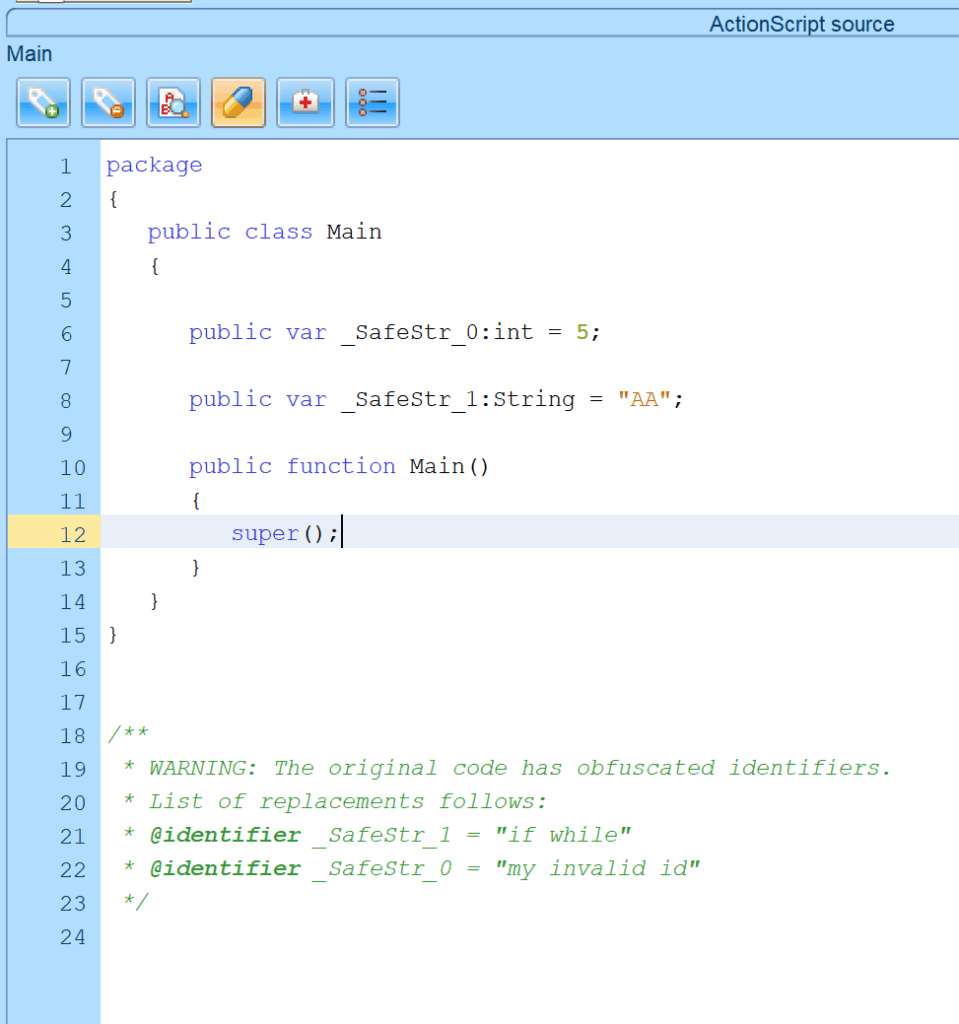Toggle the deobfuscation pill button
This screenshot has height=1024, width=959.
click(238, 103)
